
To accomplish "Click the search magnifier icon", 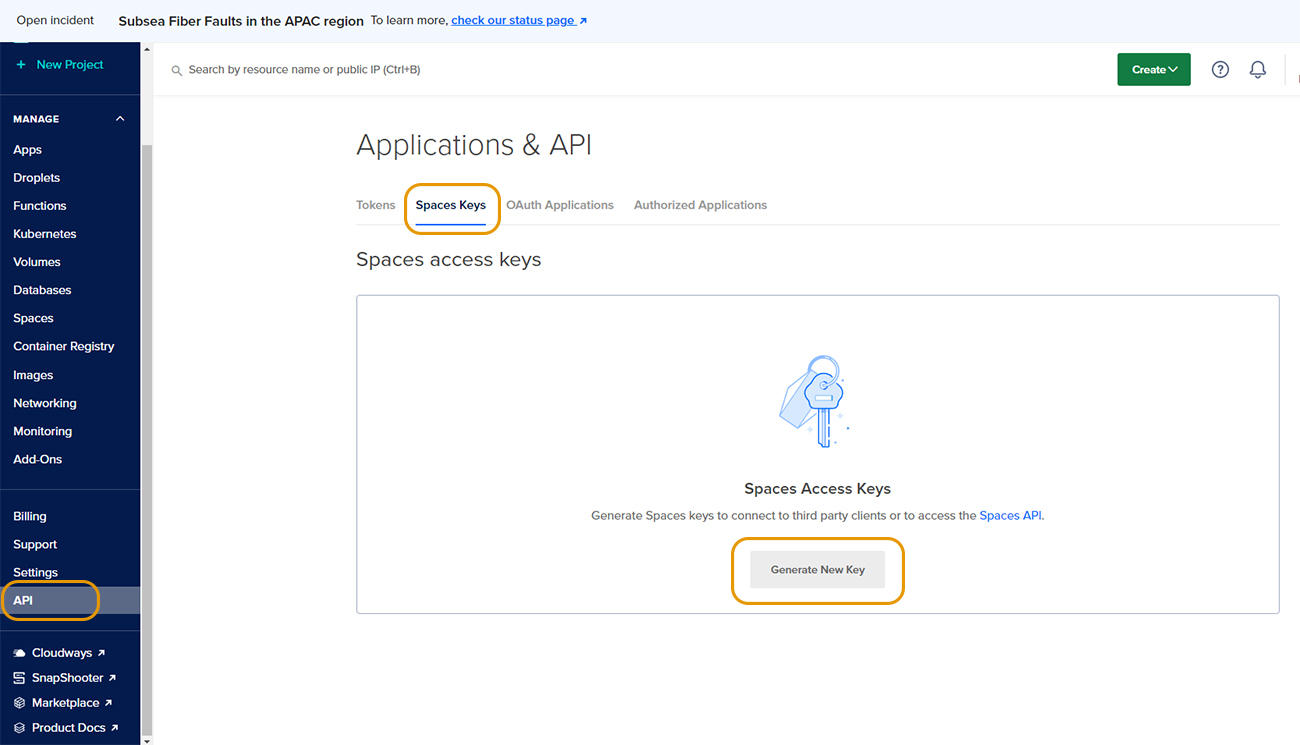I will (177, 71).
